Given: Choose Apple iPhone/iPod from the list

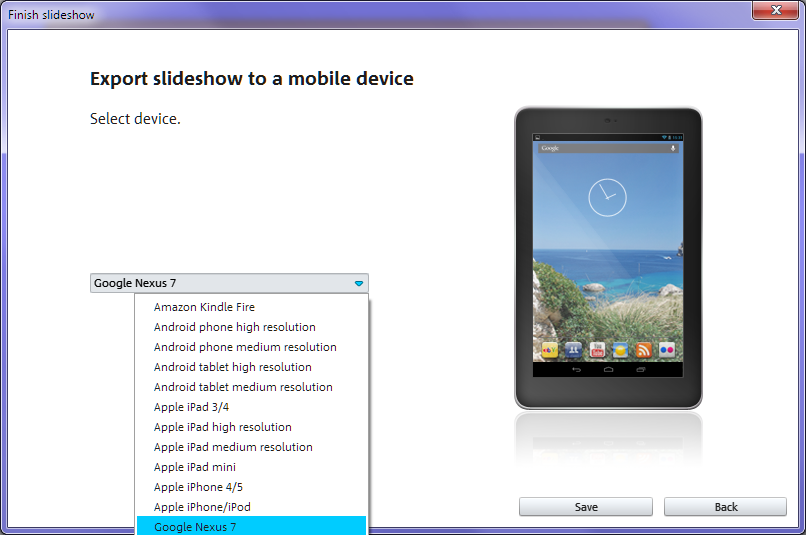Looking at the screenshot, I should coord(252,507).
